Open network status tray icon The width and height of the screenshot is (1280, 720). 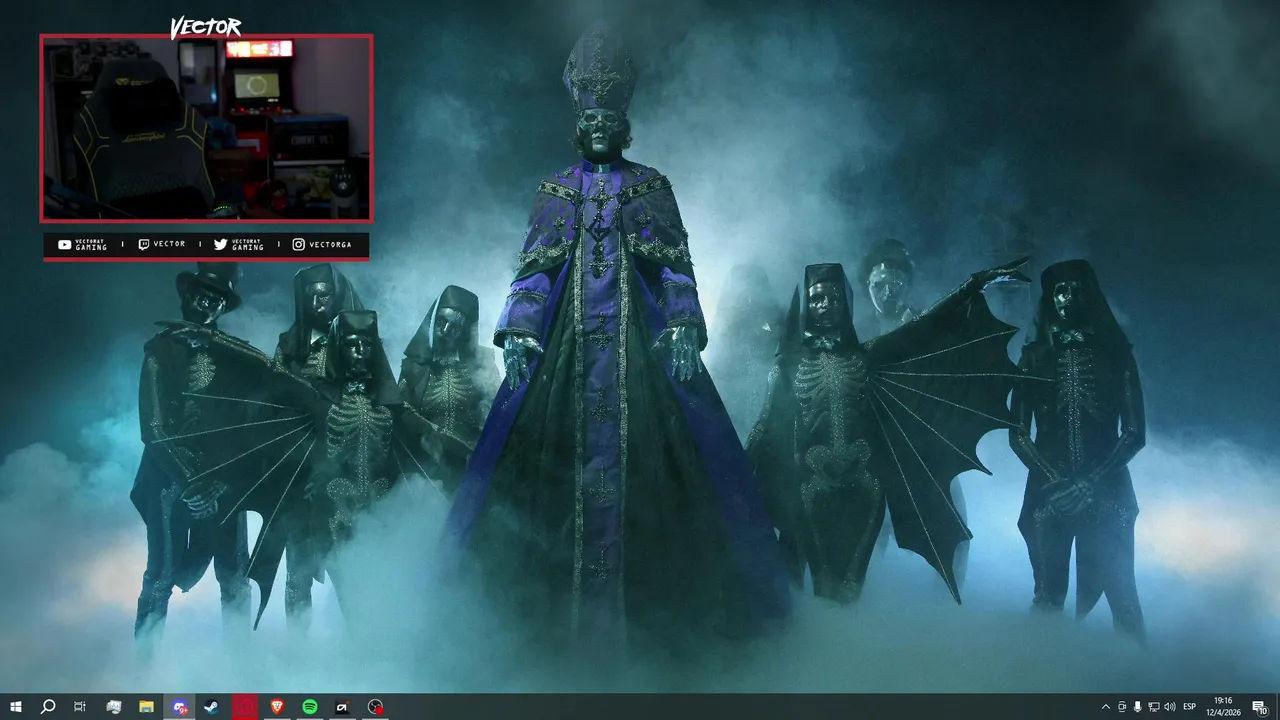point(1154,707)
